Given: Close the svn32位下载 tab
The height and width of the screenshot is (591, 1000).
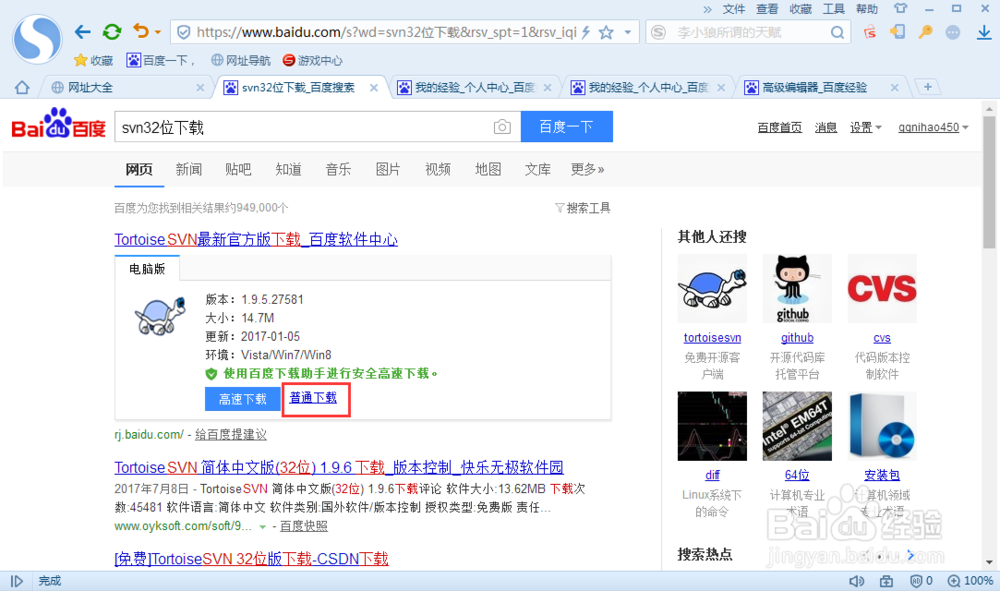Looking at the screenshot, I should click(x=374, y=87).
